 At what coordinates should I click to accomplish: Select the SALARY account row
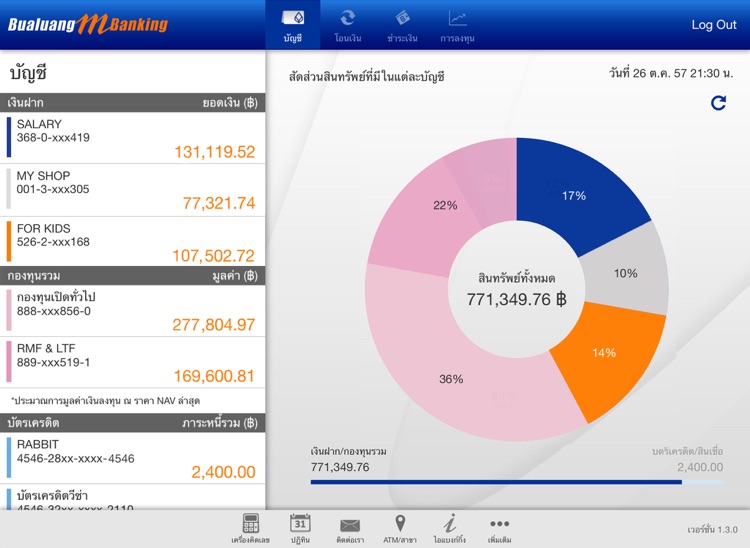132,138
